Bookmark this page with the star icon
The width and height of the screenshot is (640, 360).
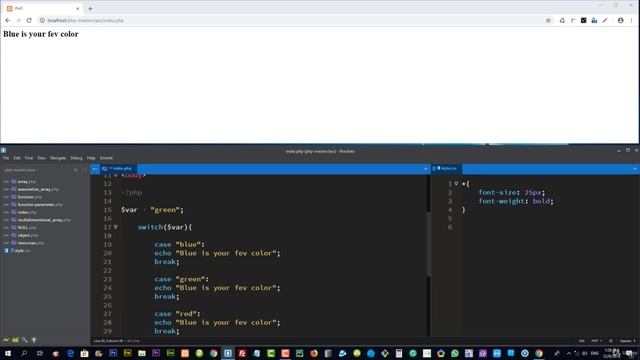548,20
